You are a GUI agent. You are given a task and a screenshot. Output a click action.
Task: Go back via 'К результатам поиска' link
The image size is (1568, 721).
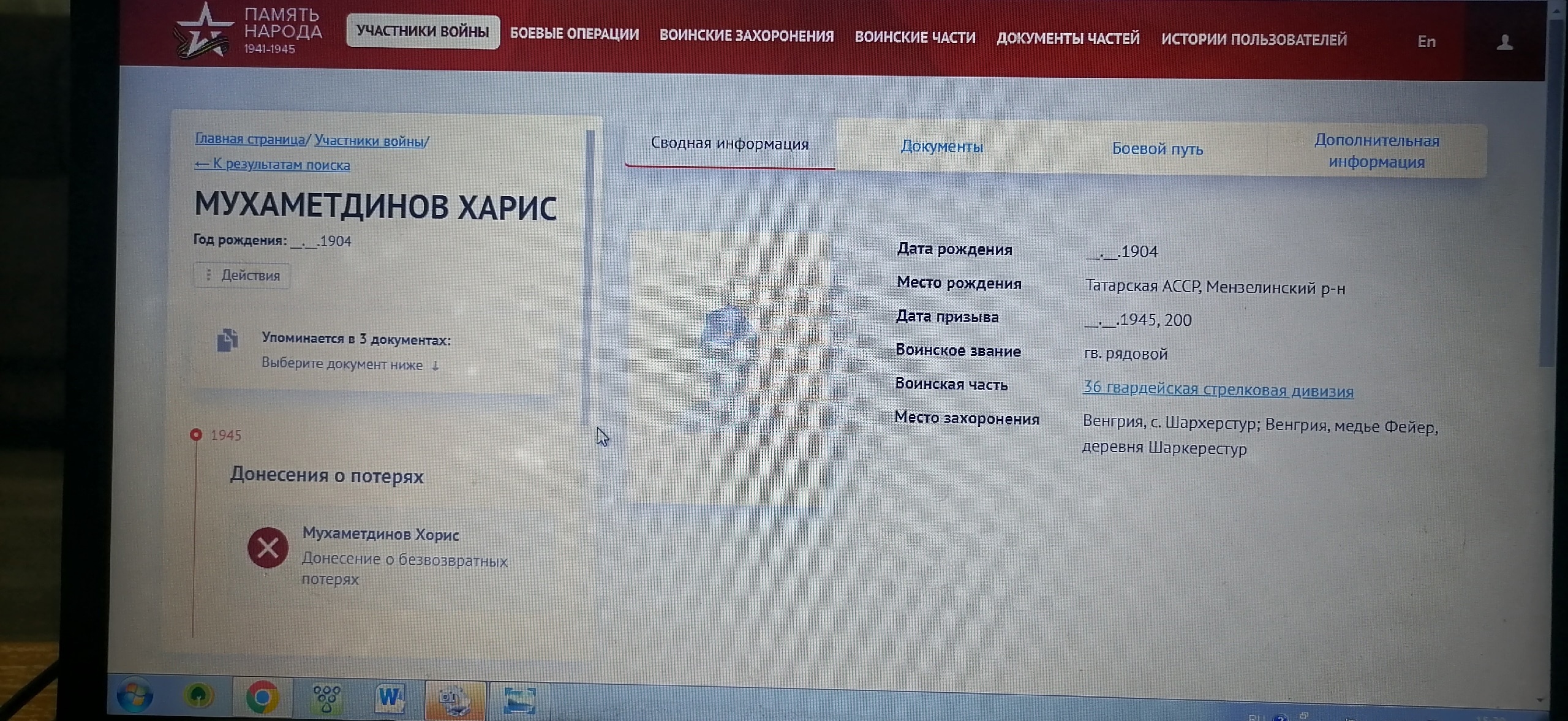point(273,165)
